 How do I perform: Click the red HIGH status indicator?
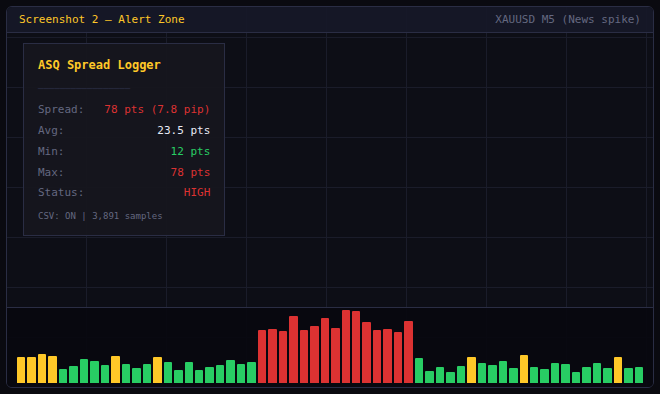197,192
